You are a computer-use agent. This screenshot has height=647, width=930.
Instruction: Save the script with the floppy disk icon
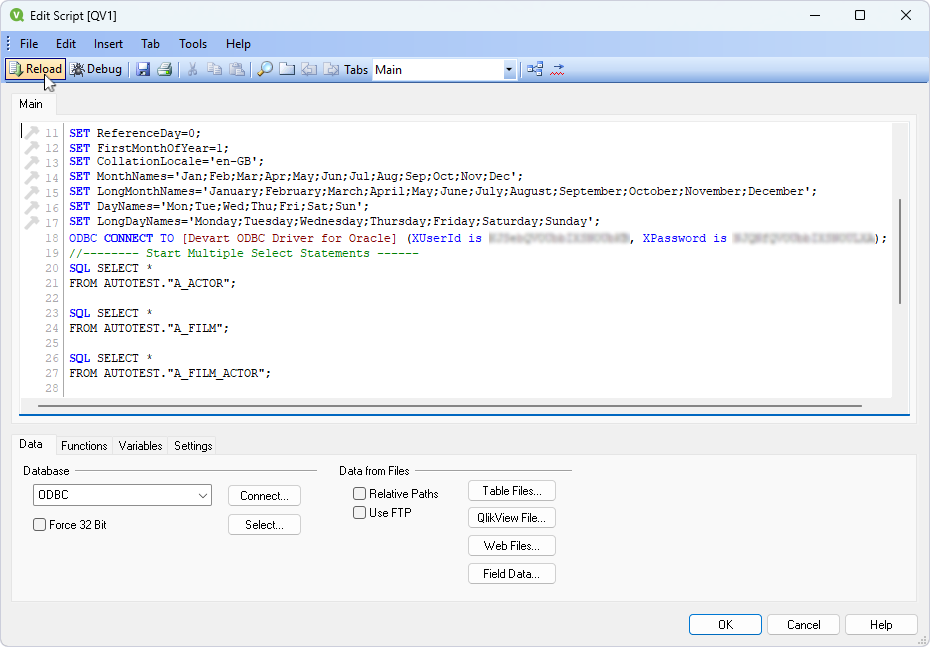(143, 69)
